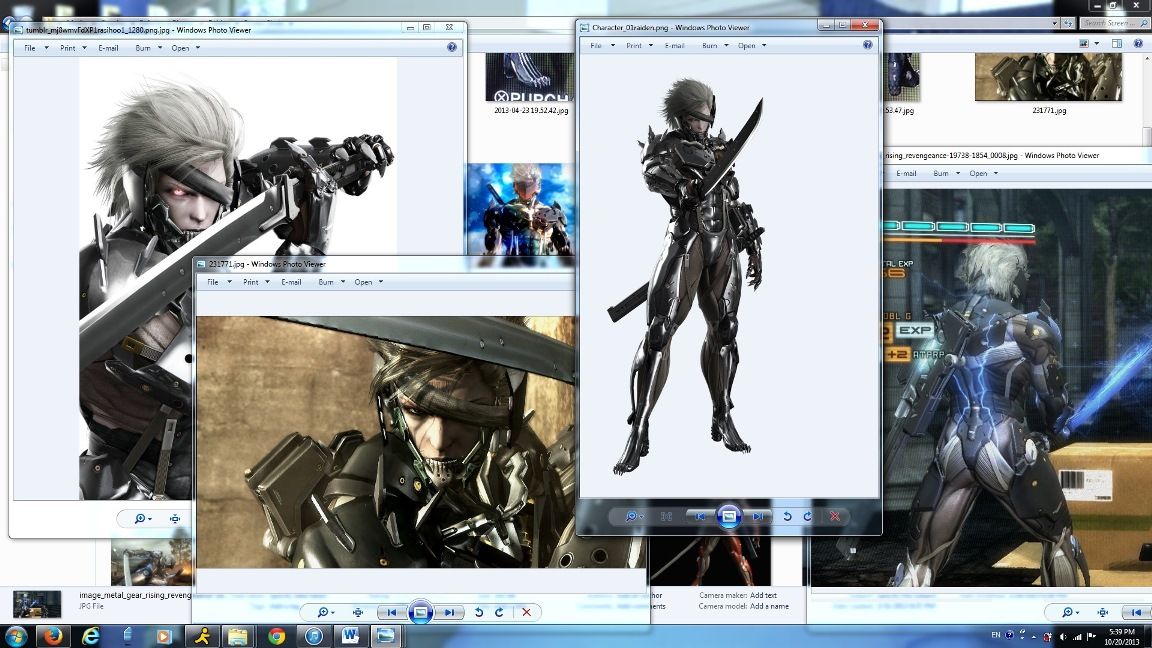Open Burn dropdown in revengeance Photo Viewer

coord(946,173)
